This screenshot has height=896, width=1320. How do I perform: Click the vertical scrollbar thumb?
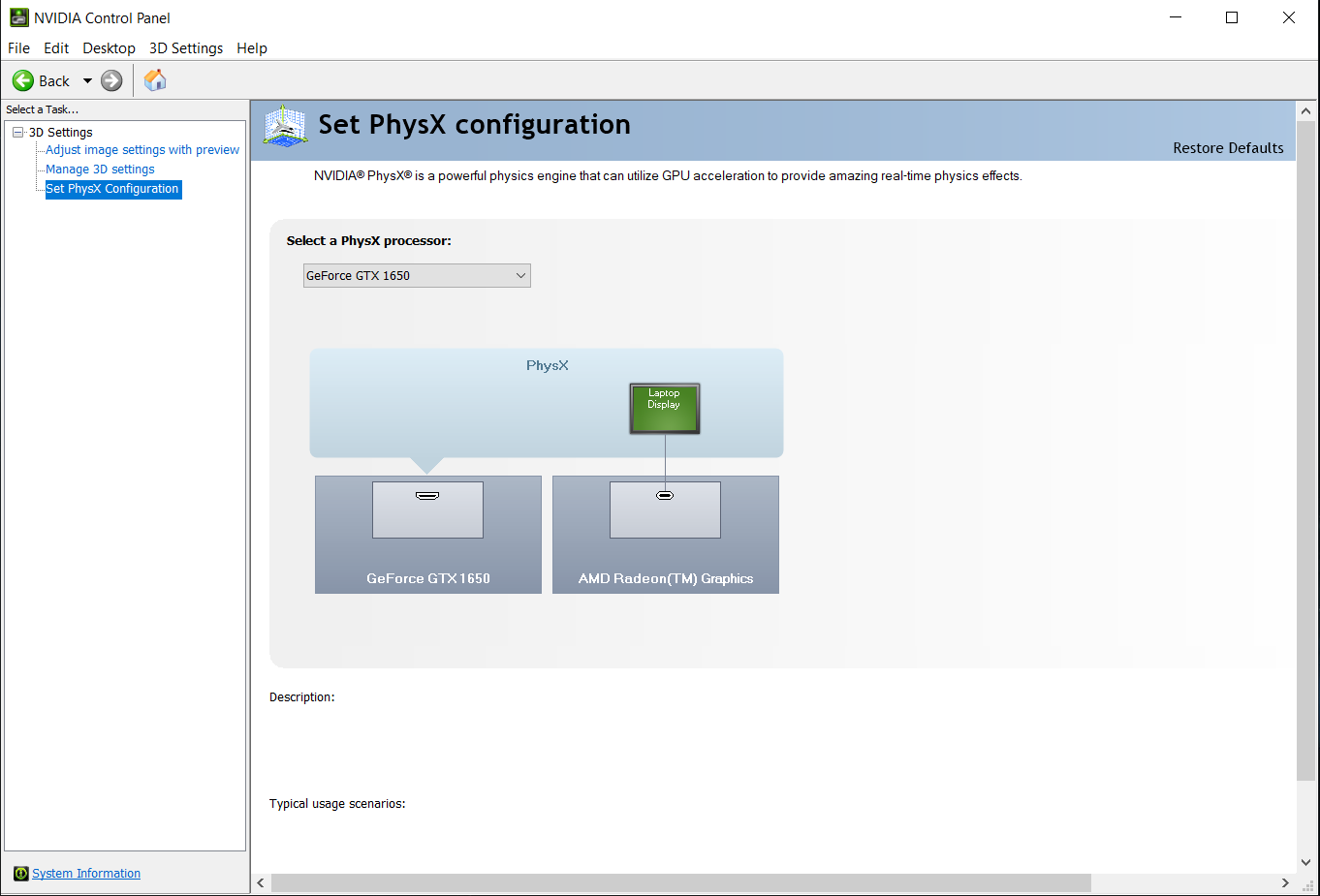[1306, 450]
